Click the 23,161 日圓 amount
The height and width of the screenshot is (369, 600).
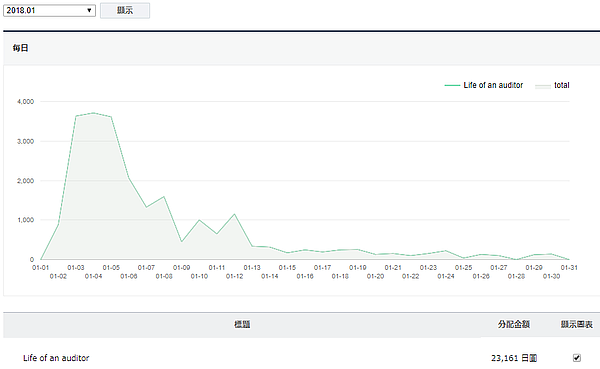pyautogui.click(x=514, y=358)
